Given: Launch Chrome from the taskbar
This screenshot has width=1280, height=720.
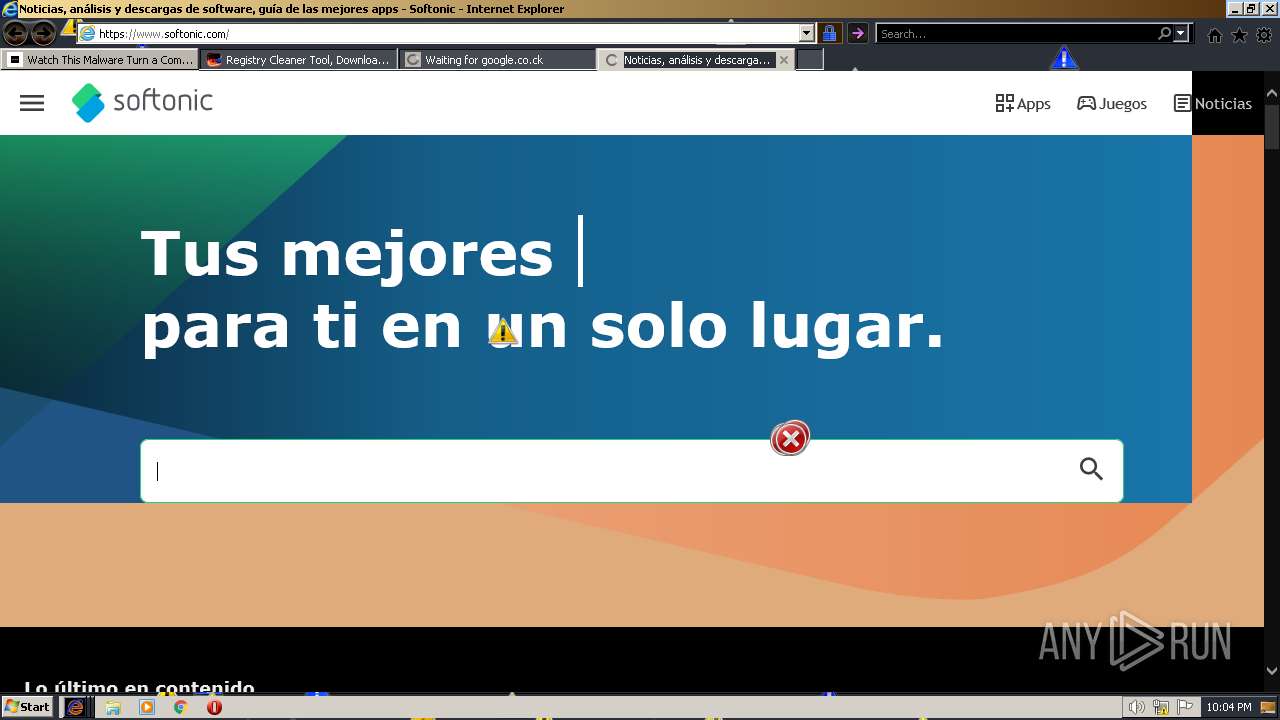Looking at the screenshot, I should click(x=181, y=707).
